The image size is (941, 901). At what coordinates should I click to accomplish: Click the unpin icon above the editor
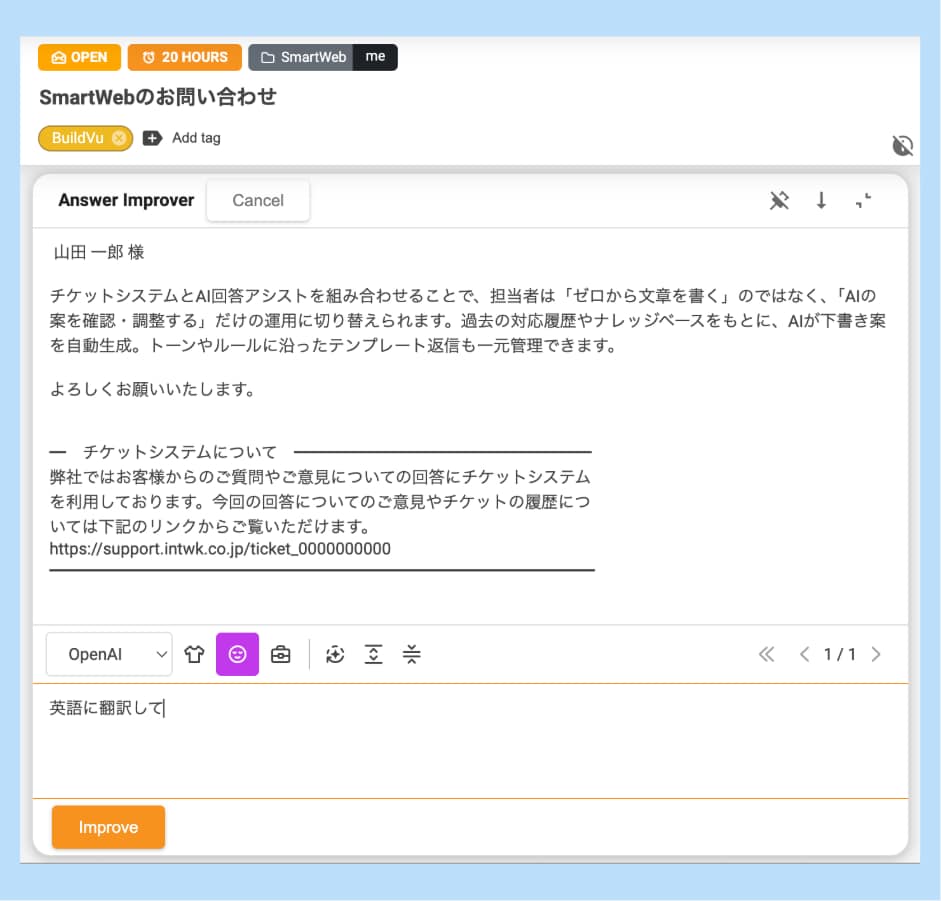point(779,200)
